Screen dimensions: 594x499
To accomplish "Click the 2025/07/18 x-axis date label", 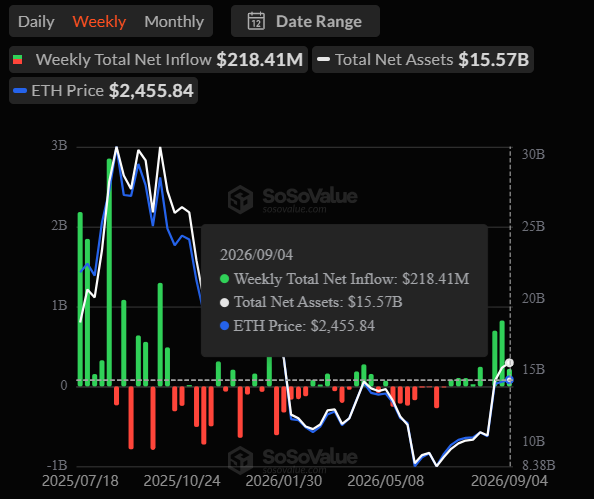I will pyautogui.click(x=80, y=481).
